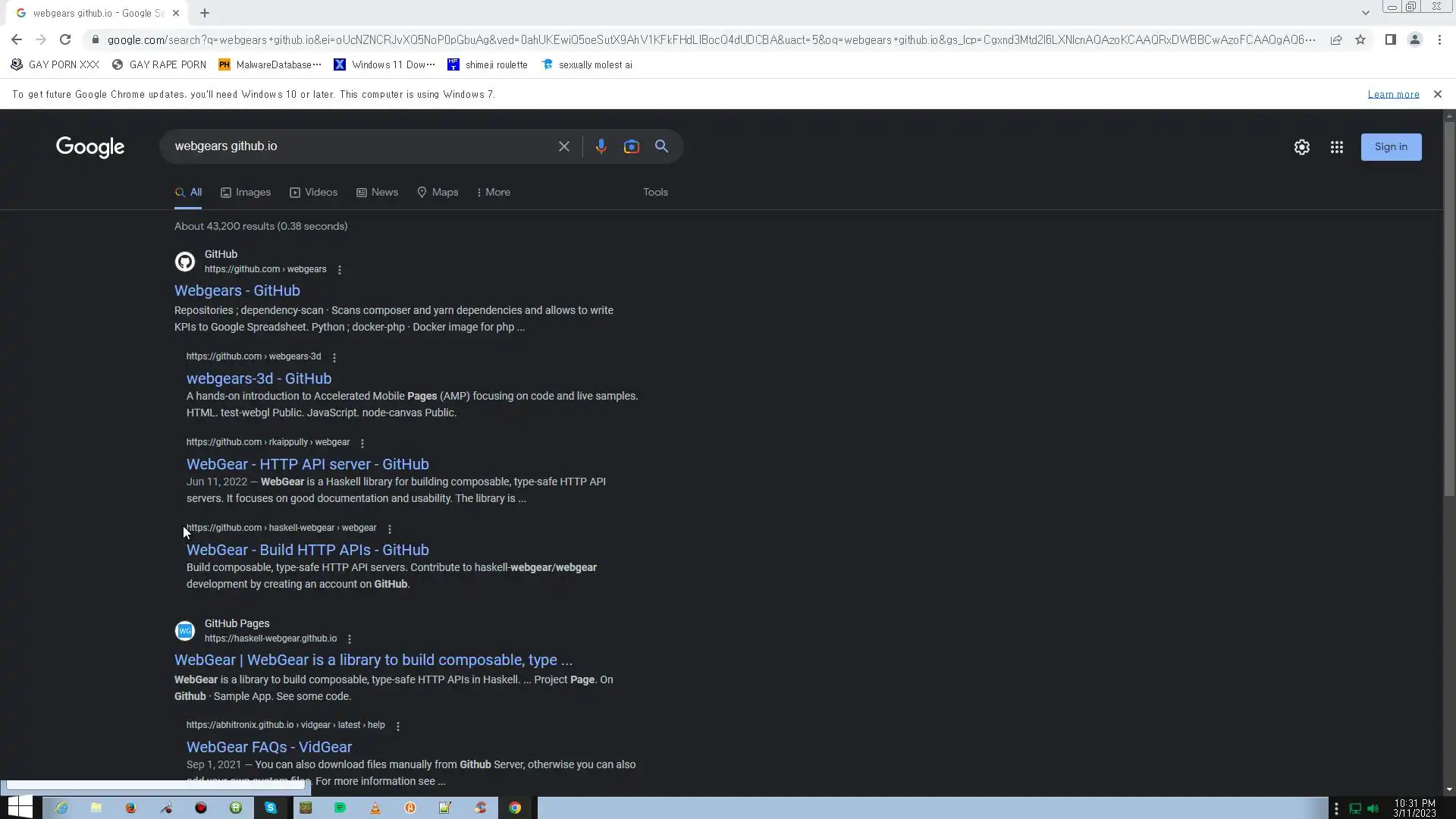Open Google quick settings gear
1456x819 pixels.
[x=1301, y=147]
